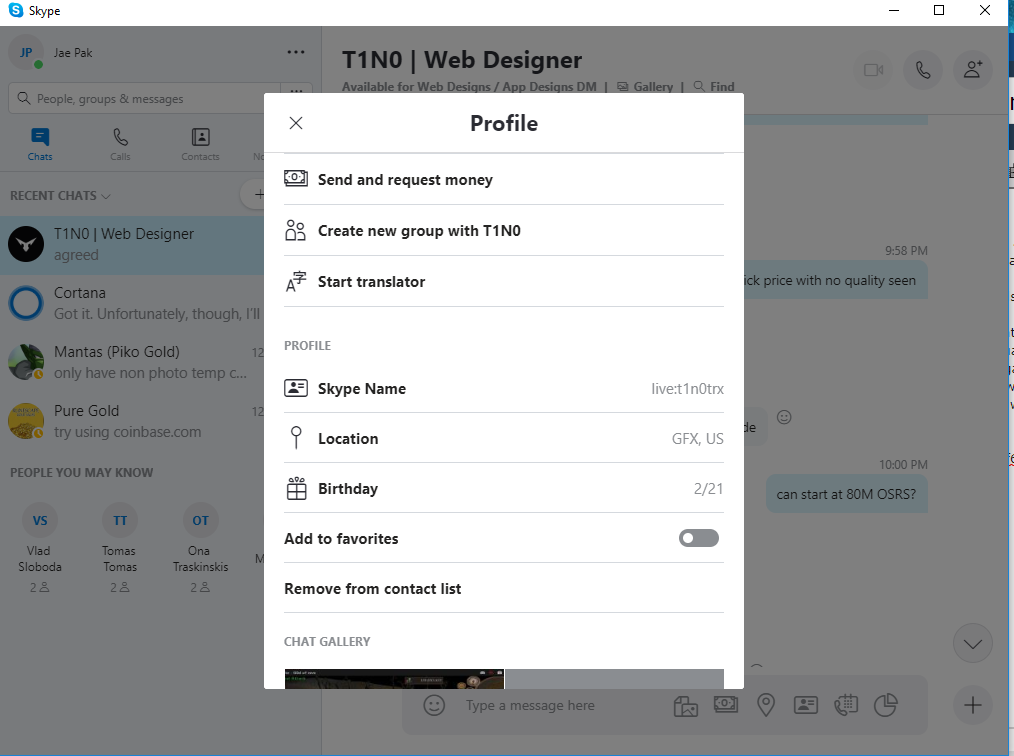This screenshot has width=1014, height=756.
Task: Click the group people icon in Profile
Action: 296,230
